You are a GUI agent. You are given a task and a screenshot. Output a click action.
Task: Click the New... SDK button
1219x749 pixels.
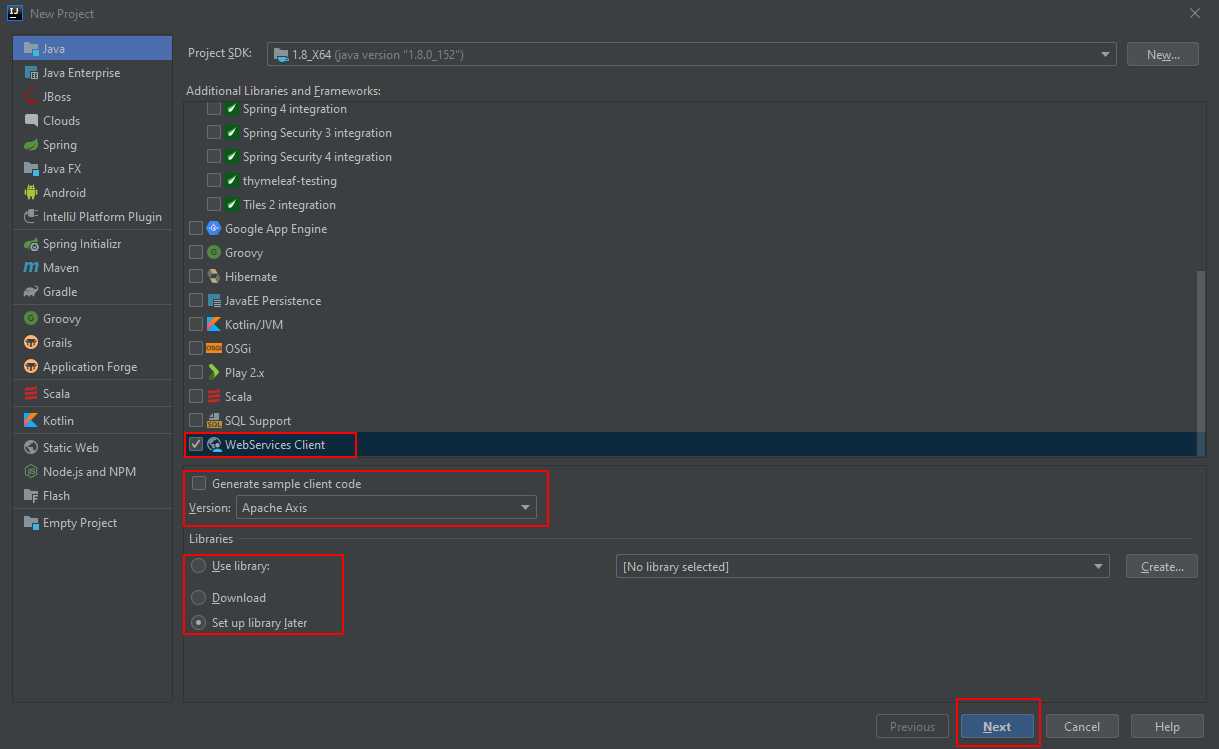click(x=1162, y=54)
